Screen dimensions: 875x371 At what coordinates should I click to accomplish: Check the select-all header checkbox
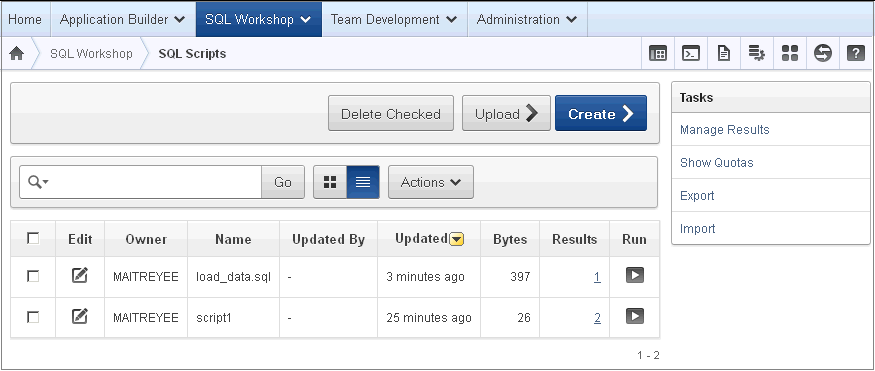click(33, 238)
